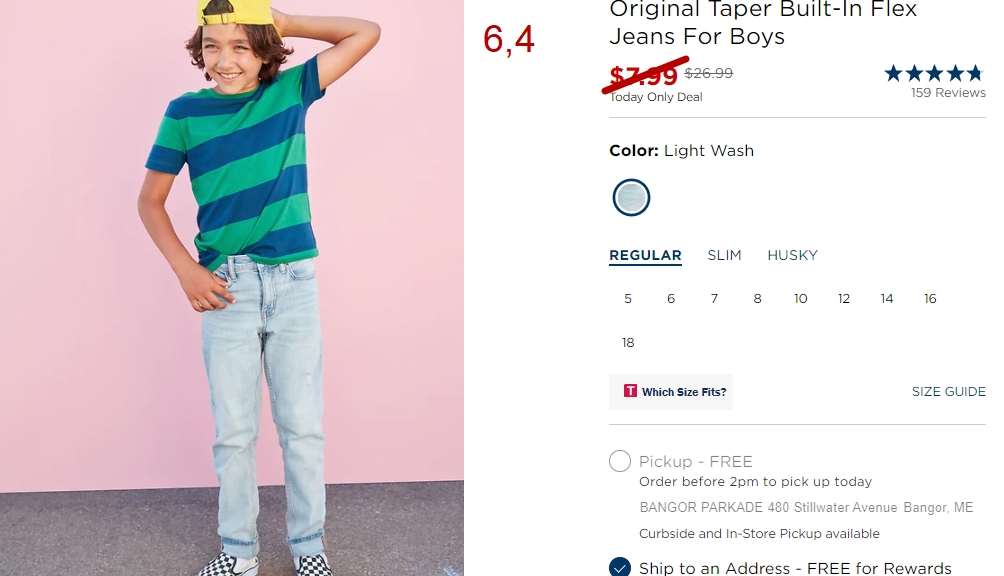Screen dimensions: 1004x576
Task: Pick size 14
Action: tap(887, 299)
